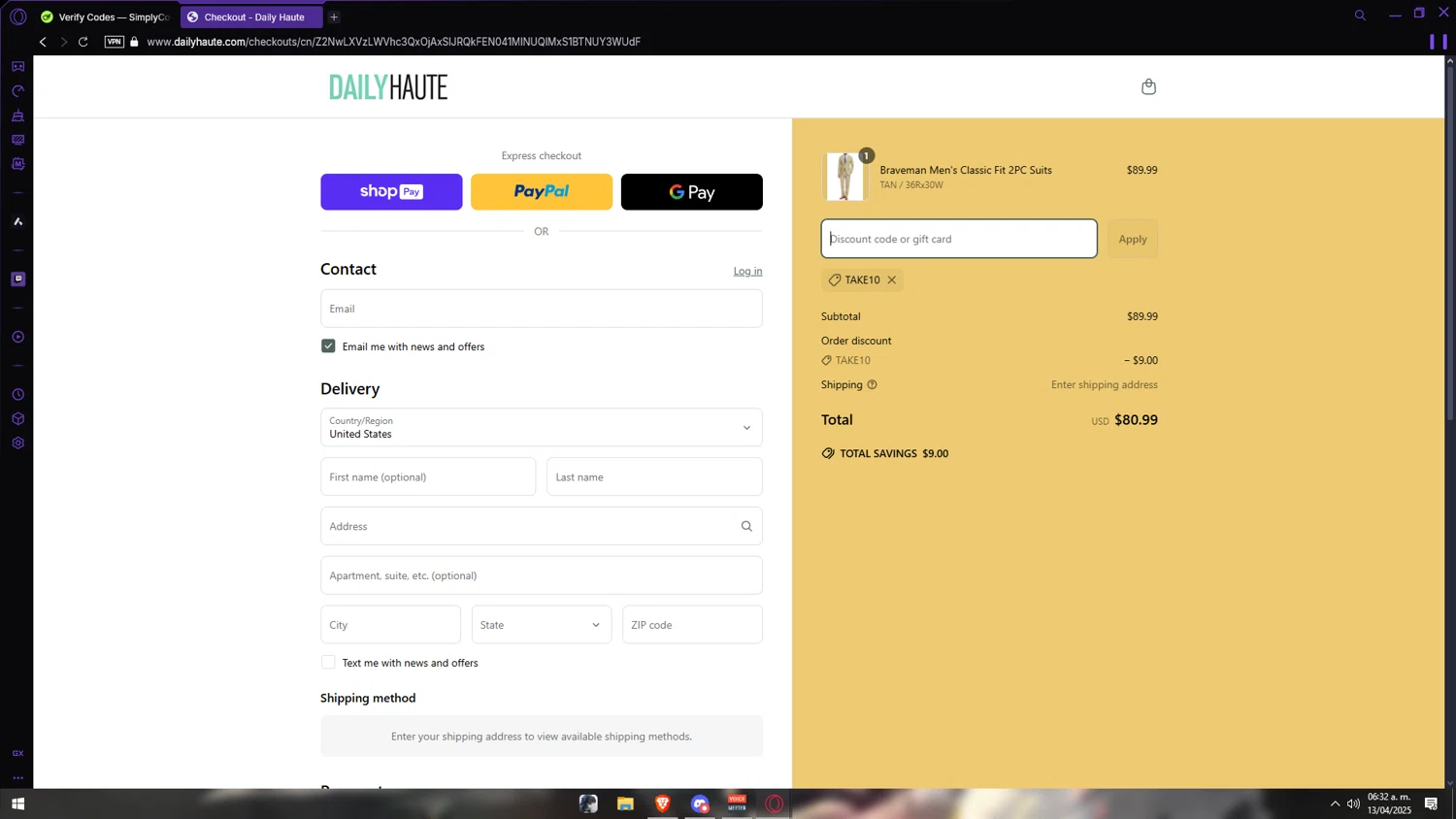Open the Opera GX main menu logo
The image size is (1456, 819).
point(17,16)
